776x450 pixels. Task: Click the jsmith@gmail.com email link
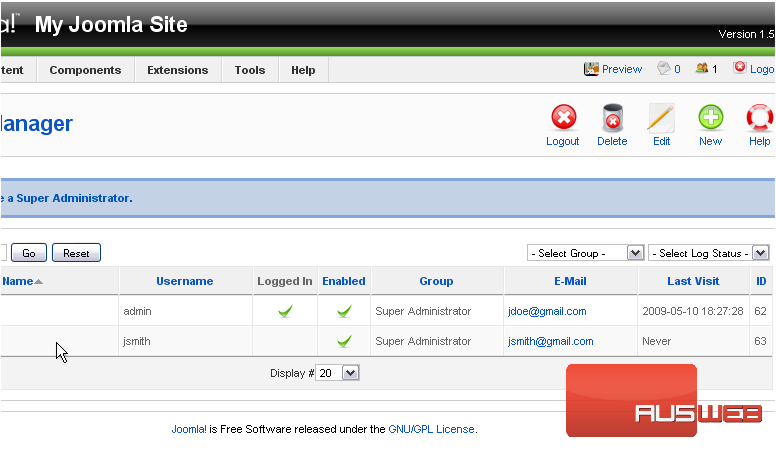(x=550, y=342)
